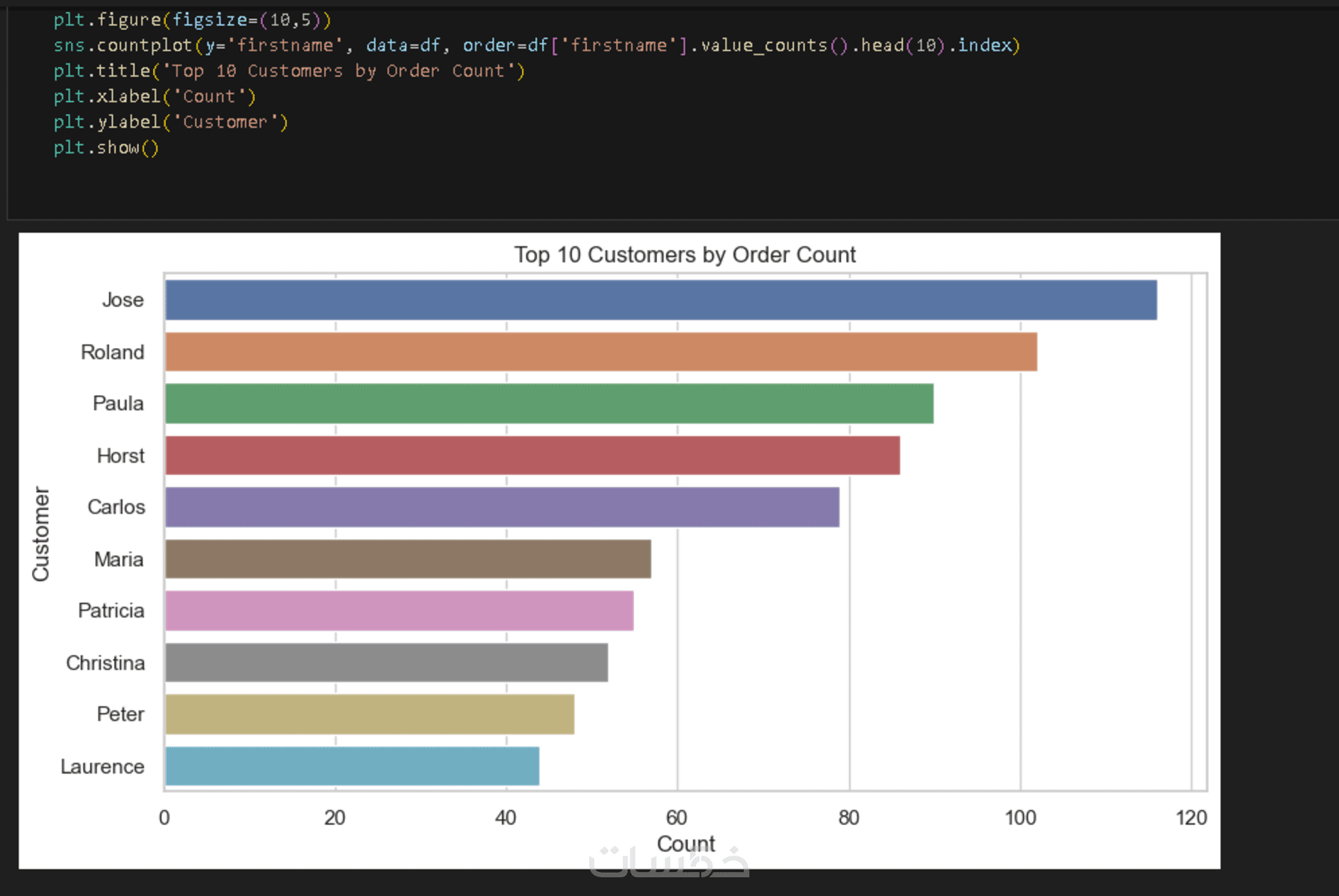The height and width of the screenshot is (896, 1339).
Task: Click the gray Christina bar
Action: click(x=386, y=662)
